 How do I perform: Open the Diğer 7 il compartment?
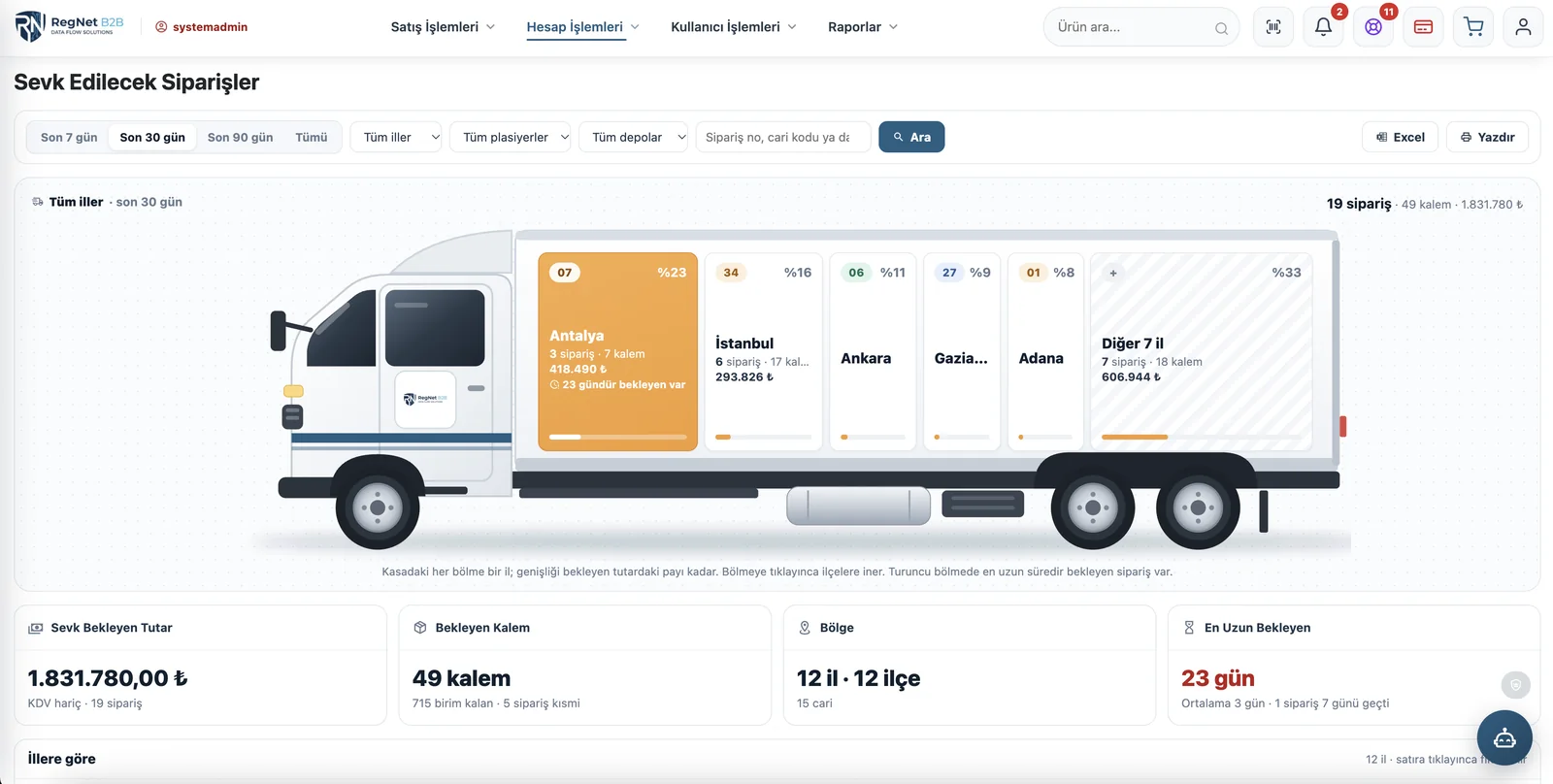1202,352
